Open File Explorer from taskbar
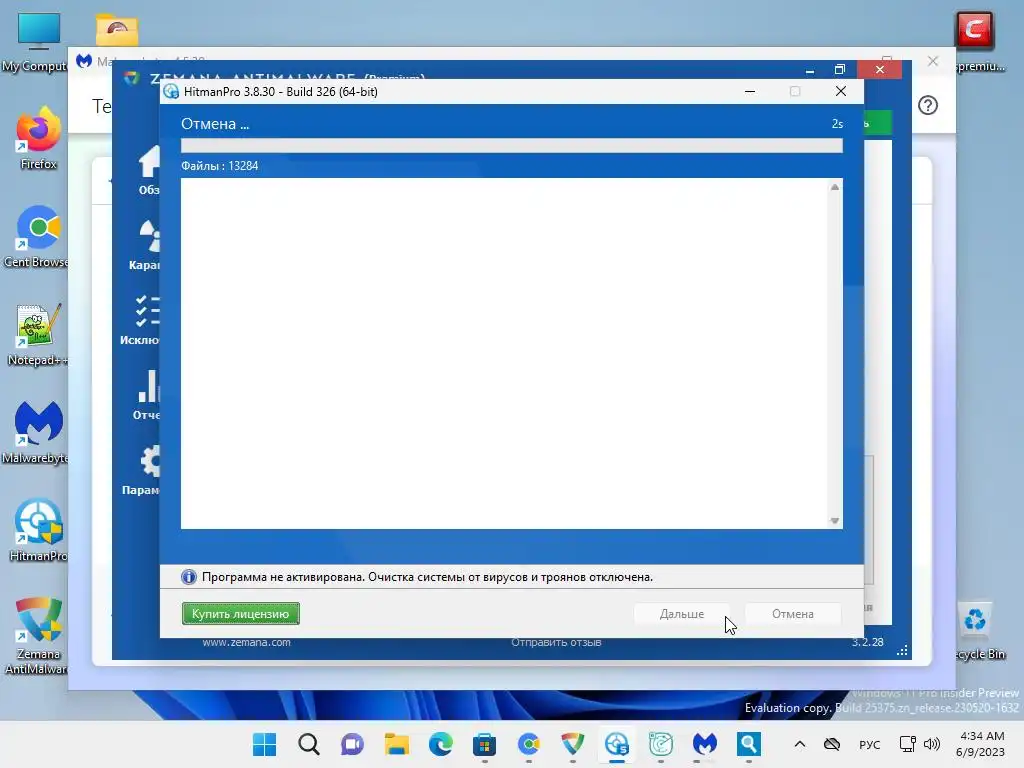Viewport: 1024px width, 768px height. pos(396,744)
